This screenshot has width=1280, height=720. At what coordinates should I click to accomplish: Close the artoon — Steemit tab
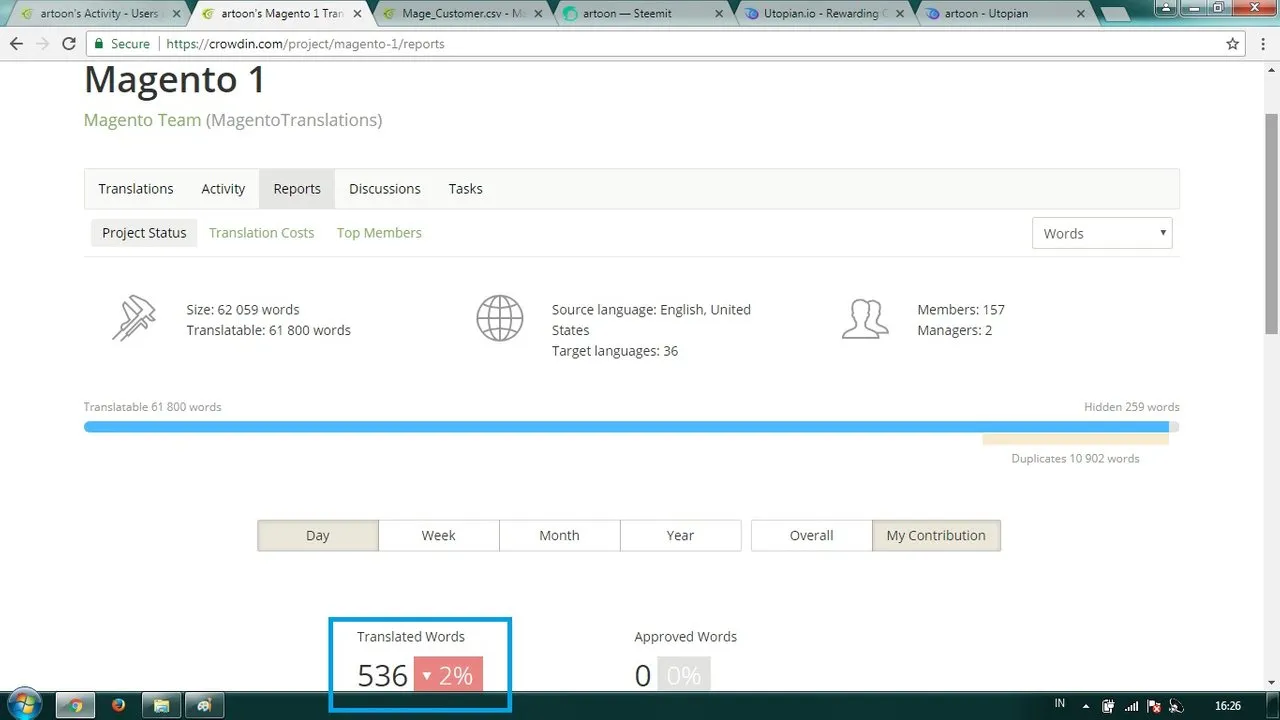click(718, 14)
